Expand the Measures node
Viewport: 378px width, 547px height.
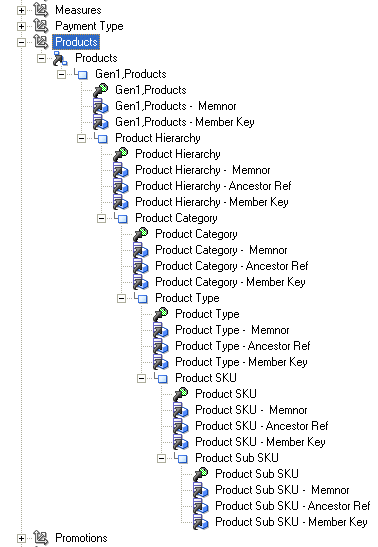[x=21, y=10]
